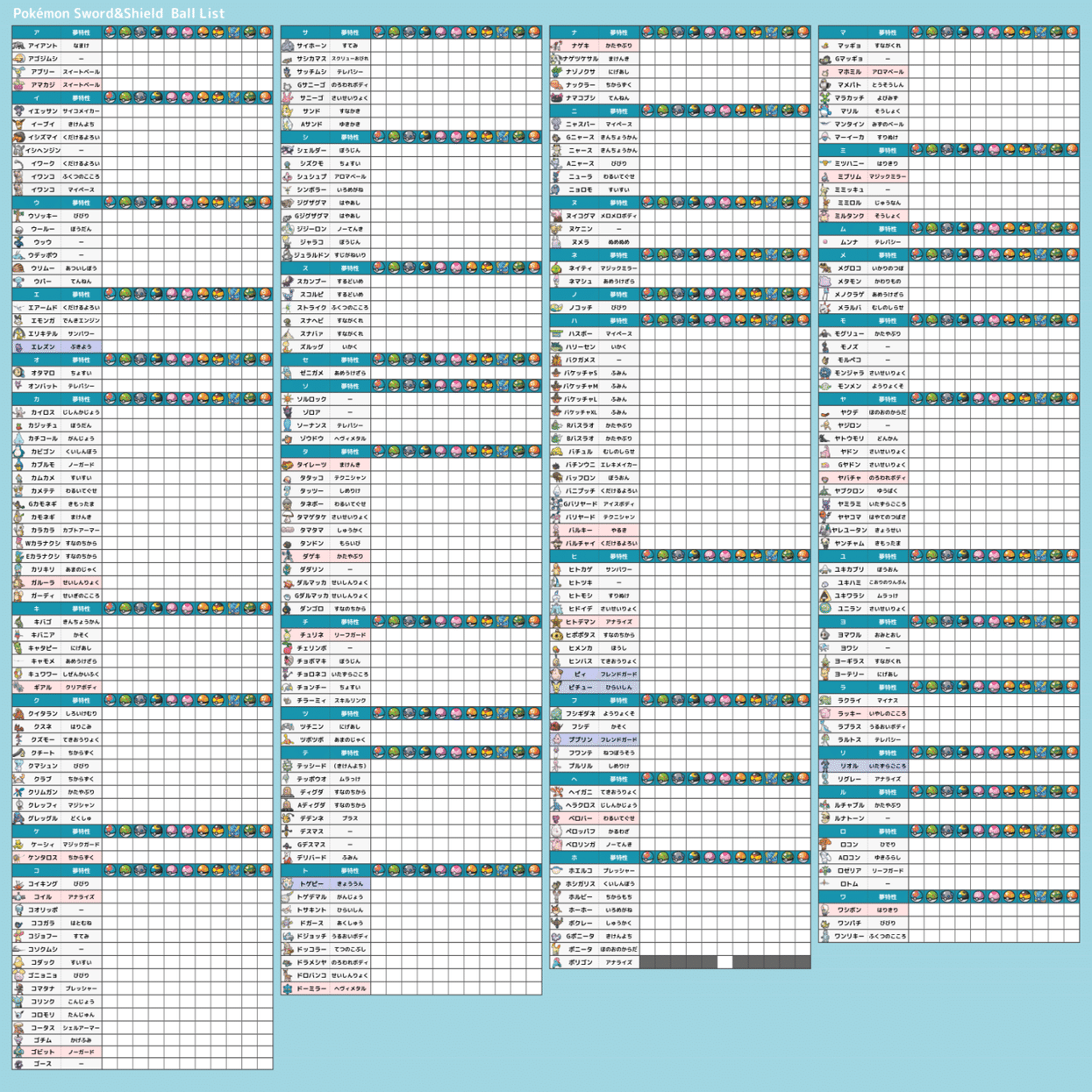Click the name Aニャース
Viewport: 1092px width, 1092px height.
coord(581,163)
